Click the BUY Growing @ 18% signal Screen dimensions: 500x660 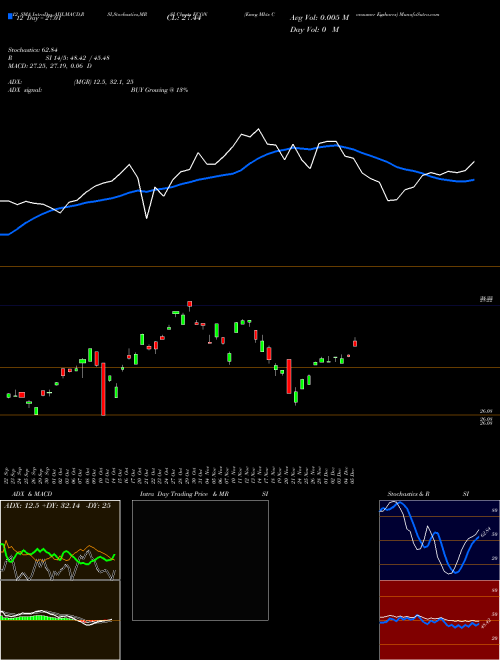tap(159, 90)
